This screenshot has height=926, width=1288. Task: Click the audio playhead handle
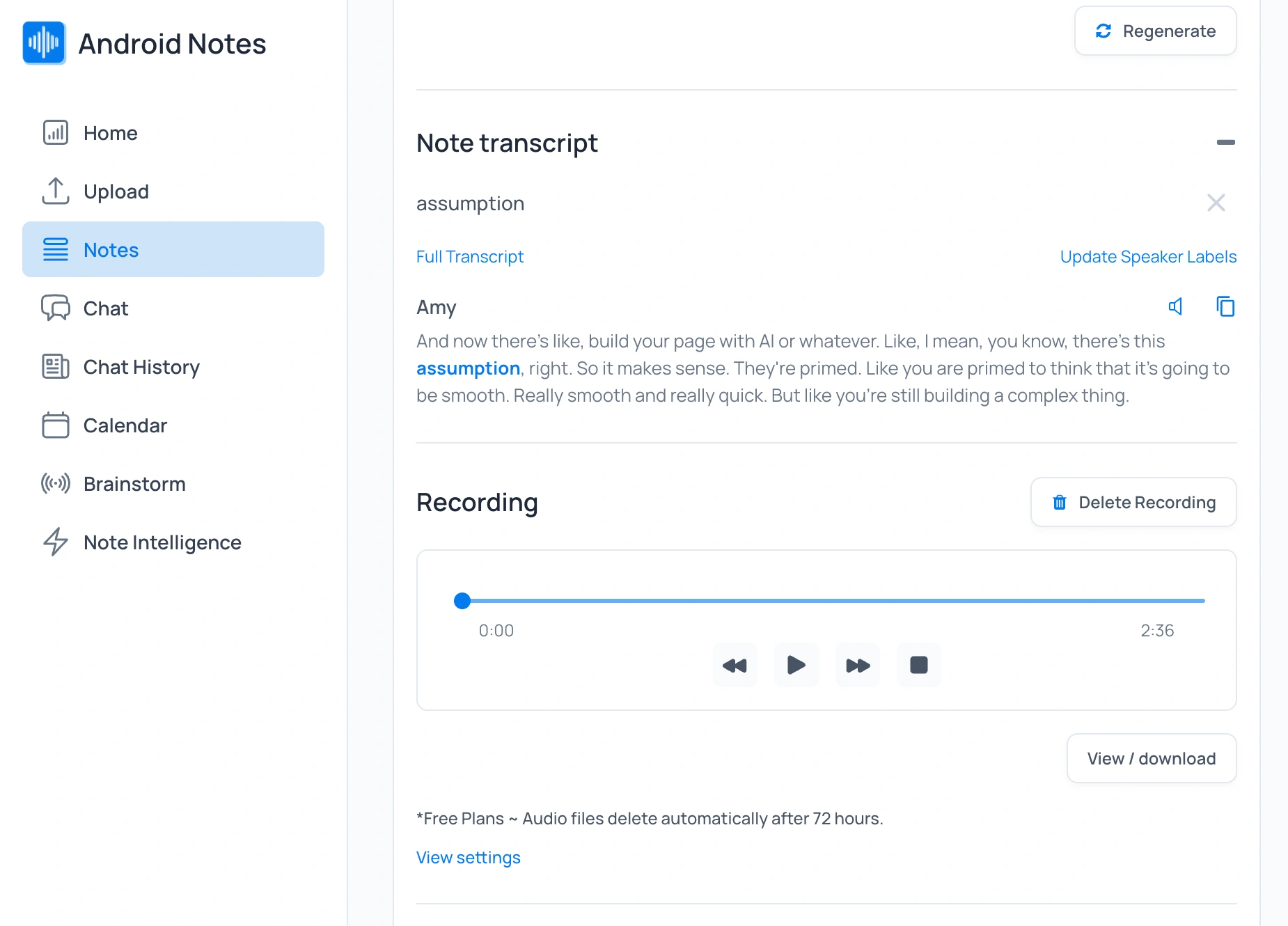(462, 601)
